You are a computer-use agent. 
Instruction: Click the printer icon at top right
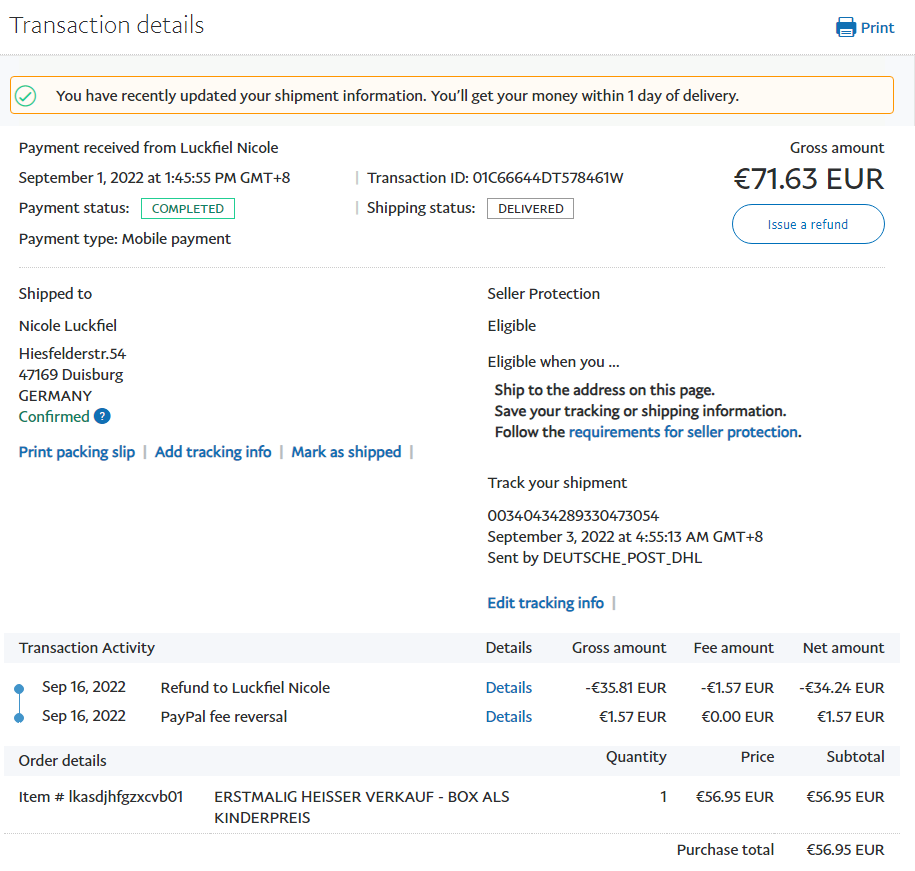click(846, 27)
